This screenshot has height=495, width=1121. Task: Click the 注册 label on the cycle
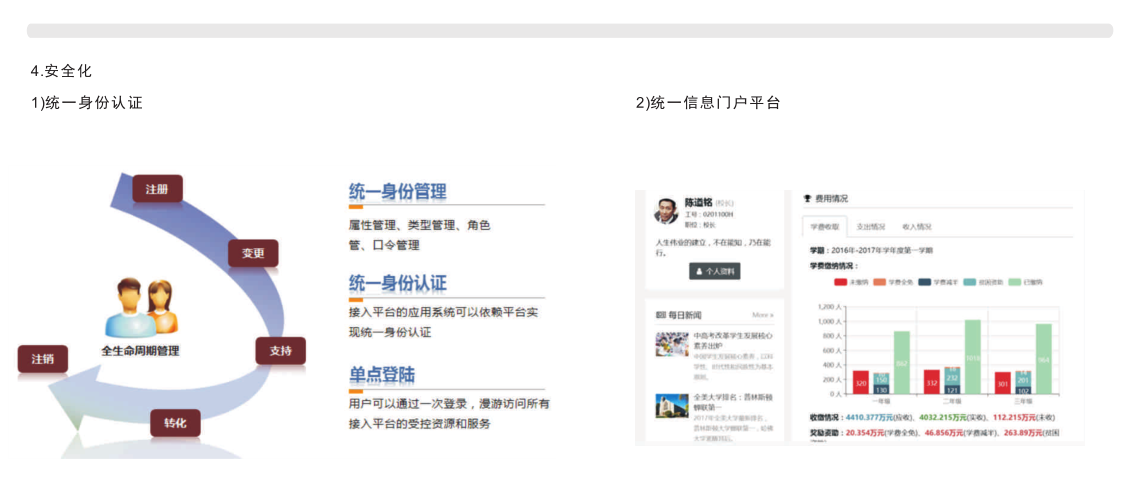tap(157, 189)
